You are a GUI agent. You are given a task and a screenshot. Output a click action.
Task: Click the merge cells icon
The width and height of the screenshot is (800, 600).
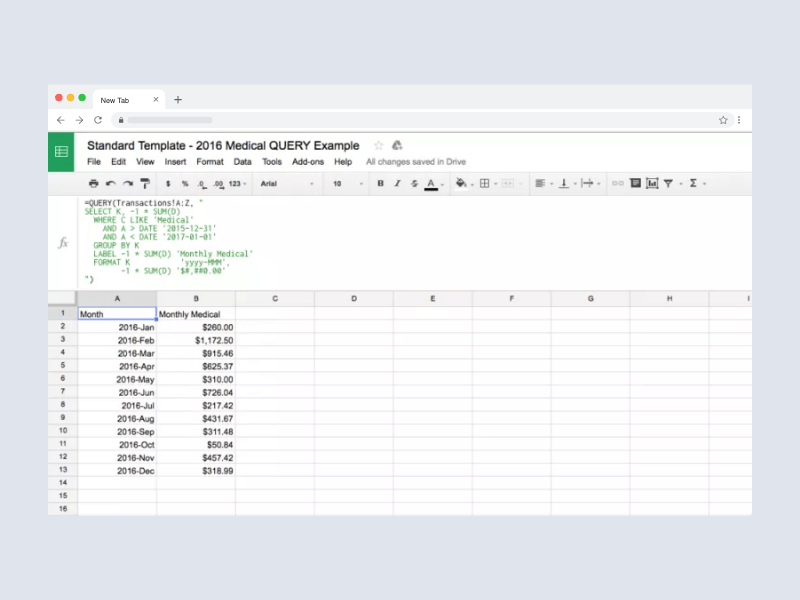(509, 183)
